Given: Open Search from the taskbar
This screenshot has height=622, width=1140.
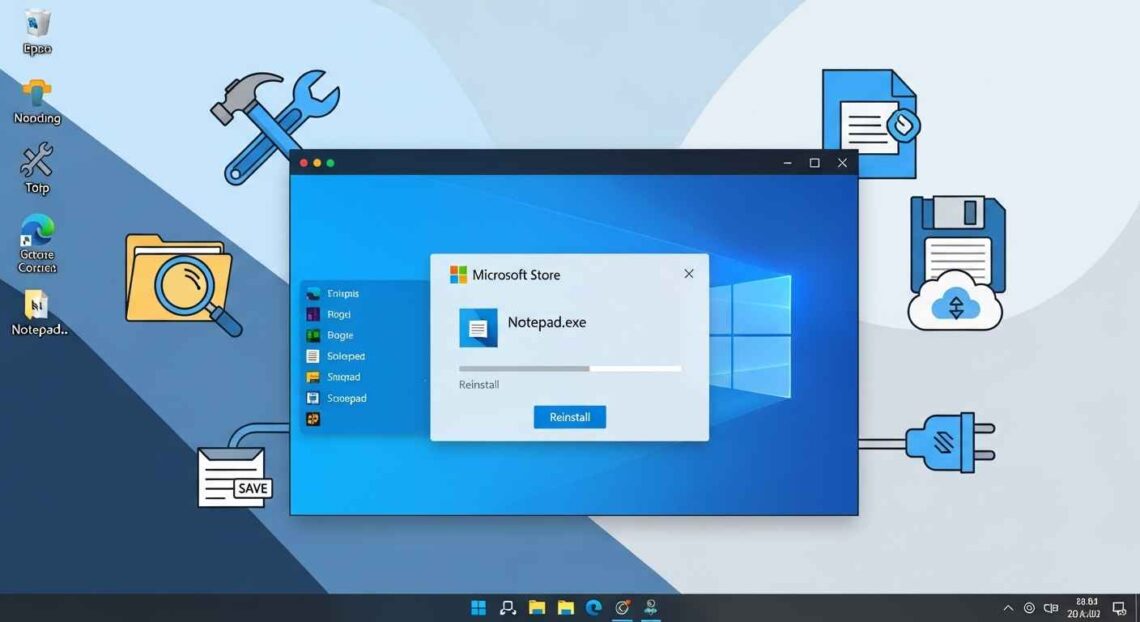Looking at the screenshot, I should (x=508, y=608).
